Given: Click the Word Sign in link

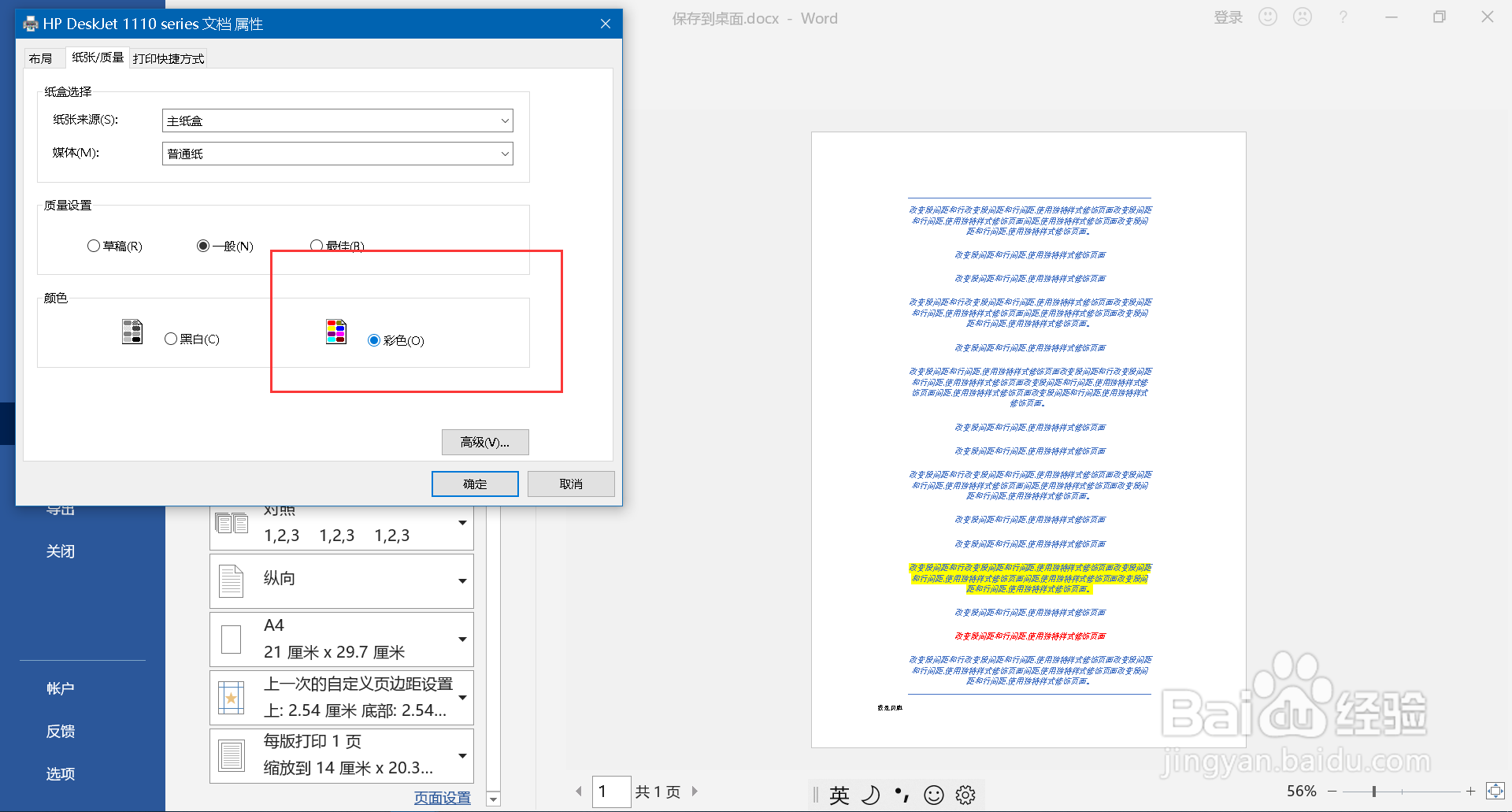Looking at the screenshot, I should coord(1228,17).
